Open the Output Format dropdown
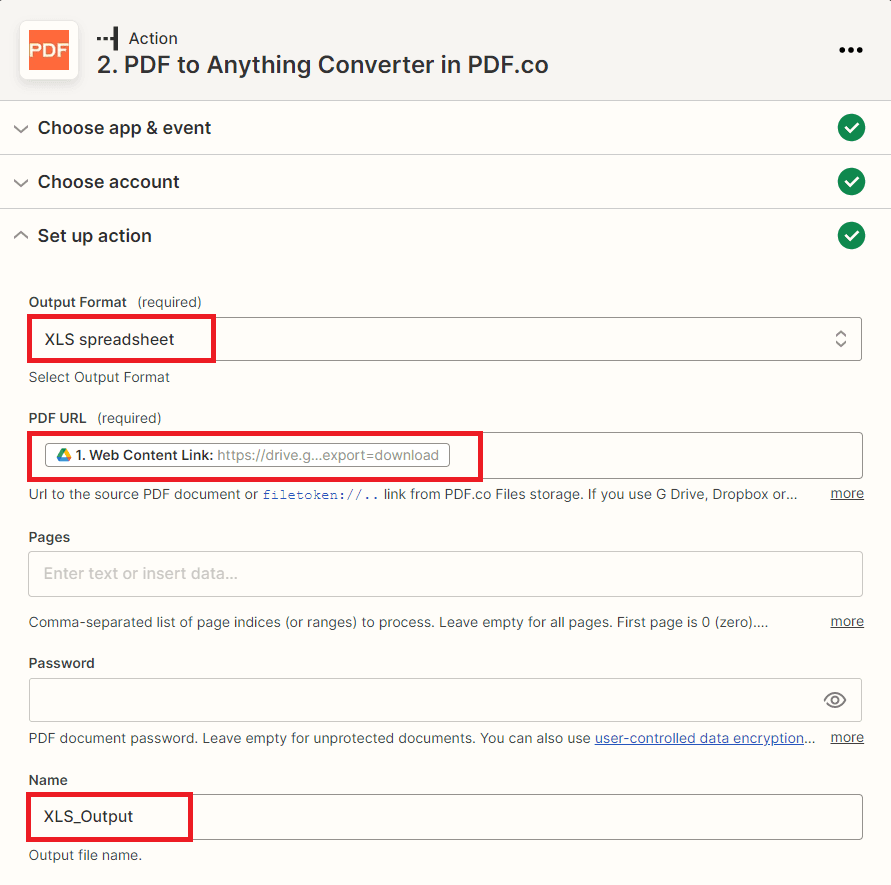Screen dimensions: 891x885 click(x=445, y=339)
